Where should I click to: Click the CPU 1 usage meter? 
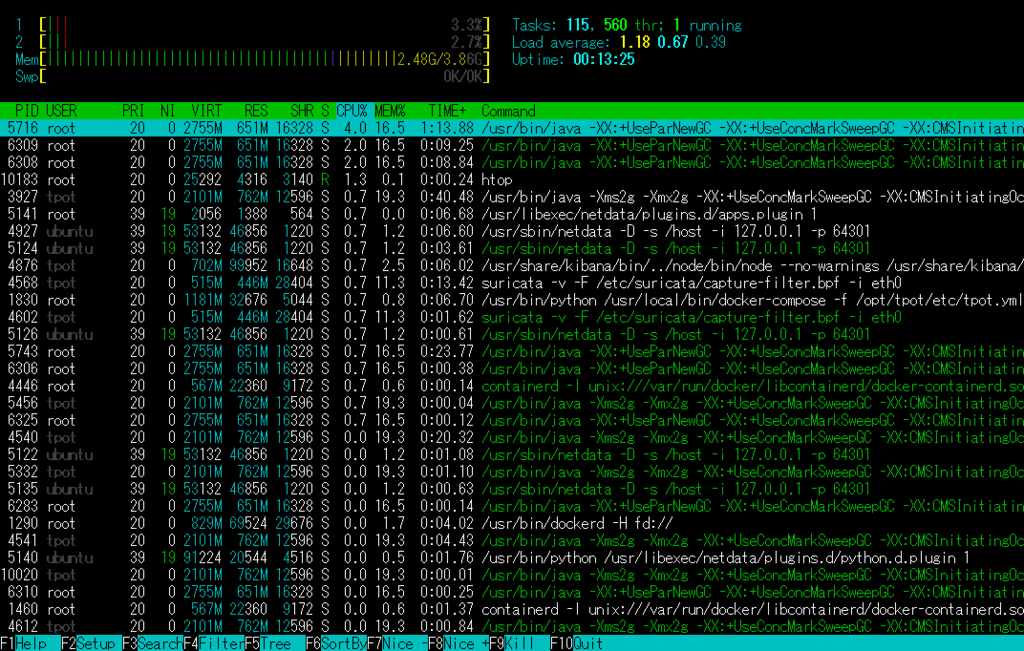coord(252,25)
